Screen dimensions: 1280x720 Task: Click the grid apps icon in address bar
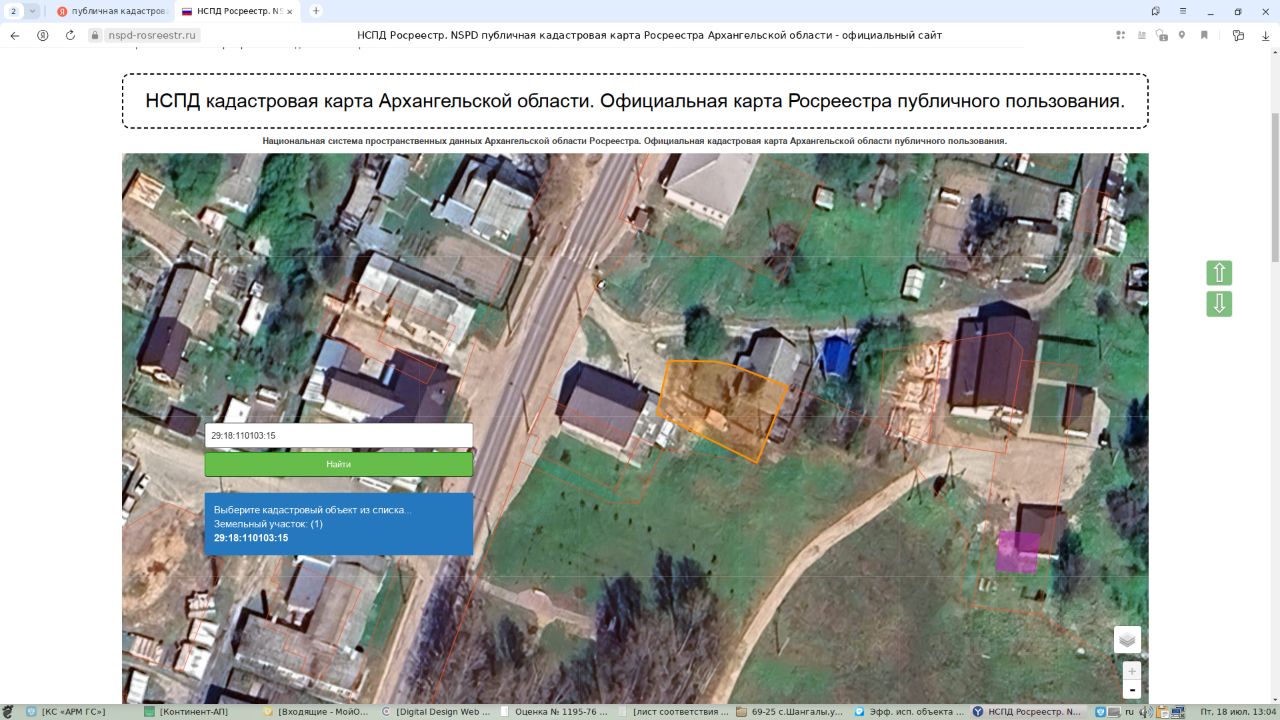[x=1121, y=35]
